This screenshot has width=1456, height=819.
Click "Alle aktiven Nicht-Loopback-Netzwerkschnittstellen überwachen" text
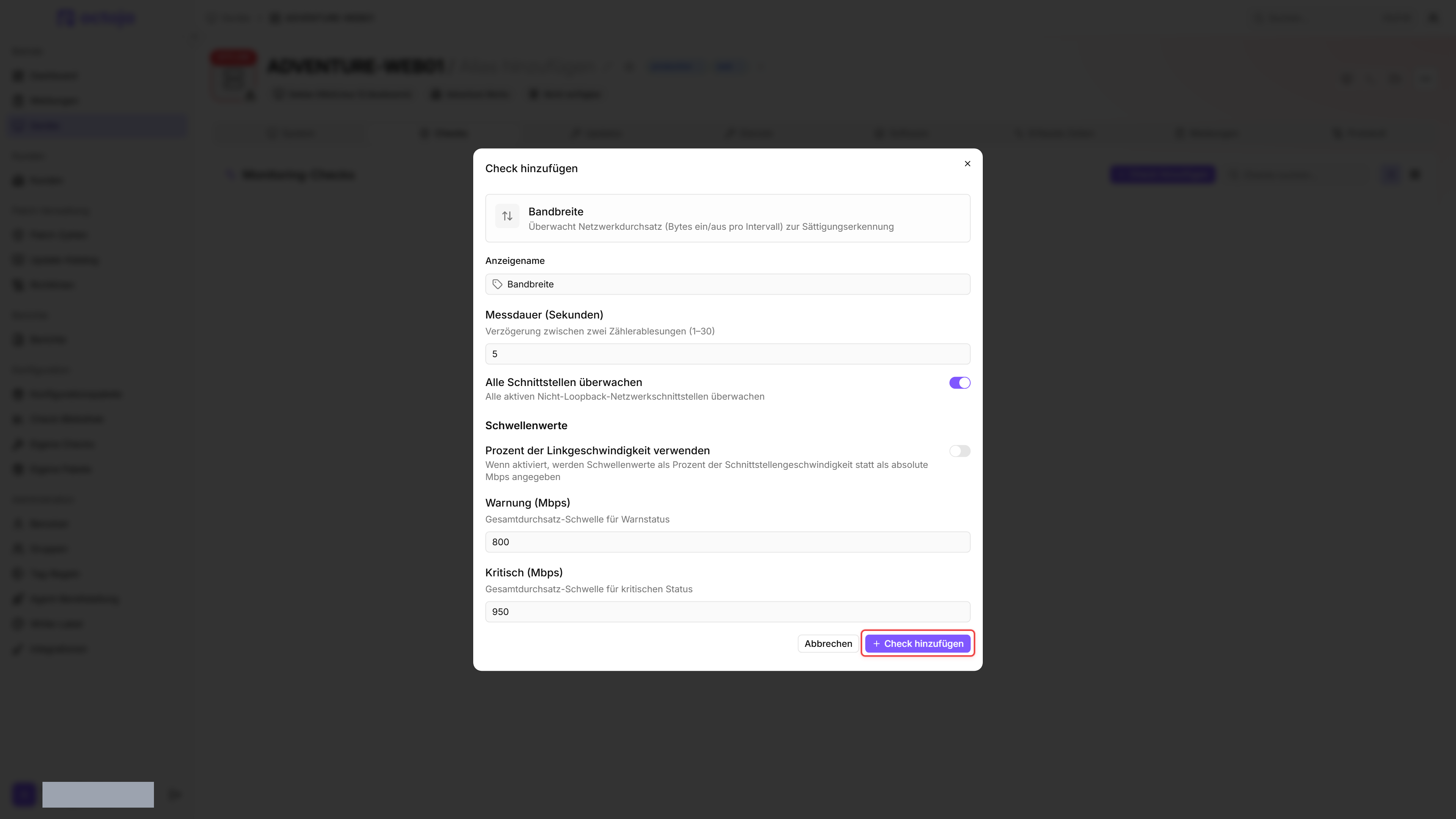click(x=624, y=397)
